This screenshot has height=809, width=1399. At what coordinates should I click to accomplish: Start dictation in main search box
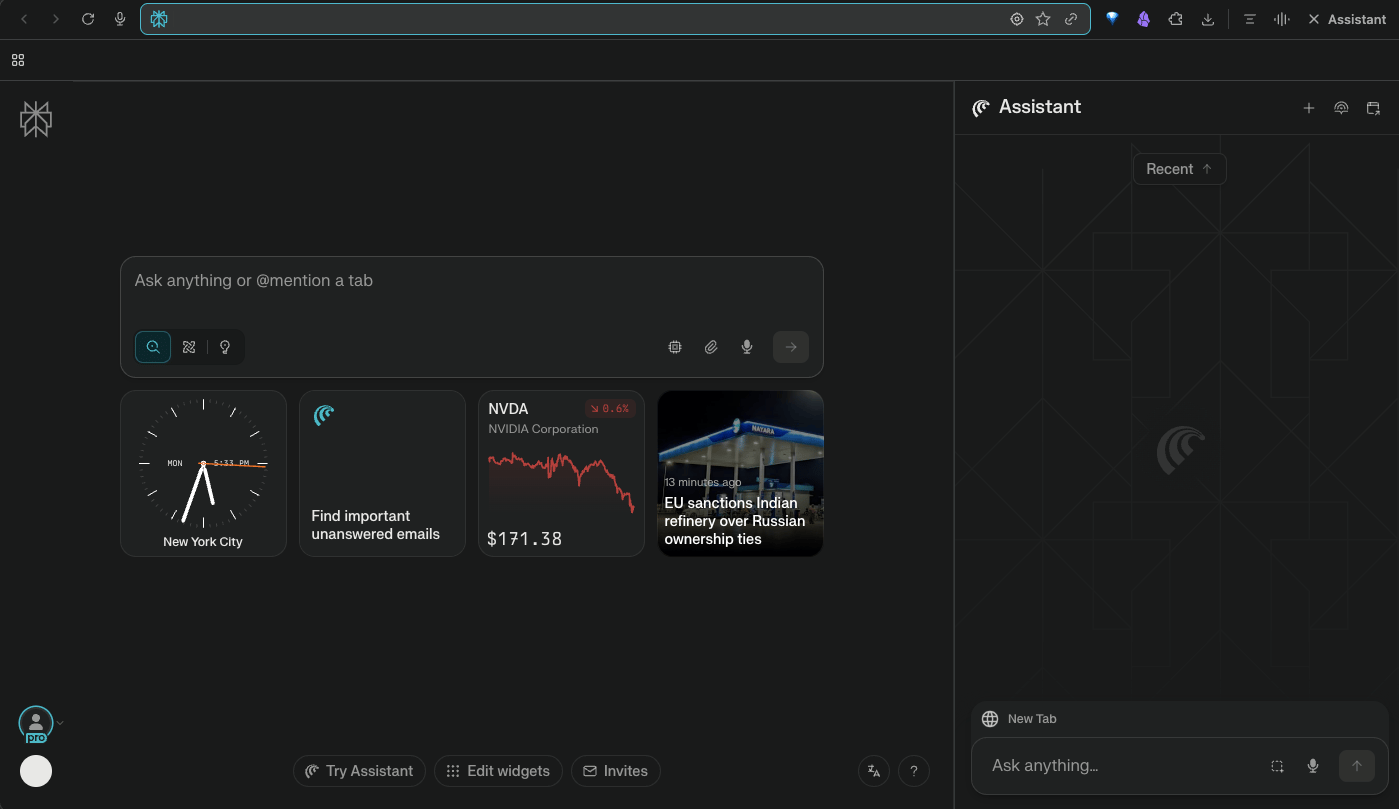(747, 347)
